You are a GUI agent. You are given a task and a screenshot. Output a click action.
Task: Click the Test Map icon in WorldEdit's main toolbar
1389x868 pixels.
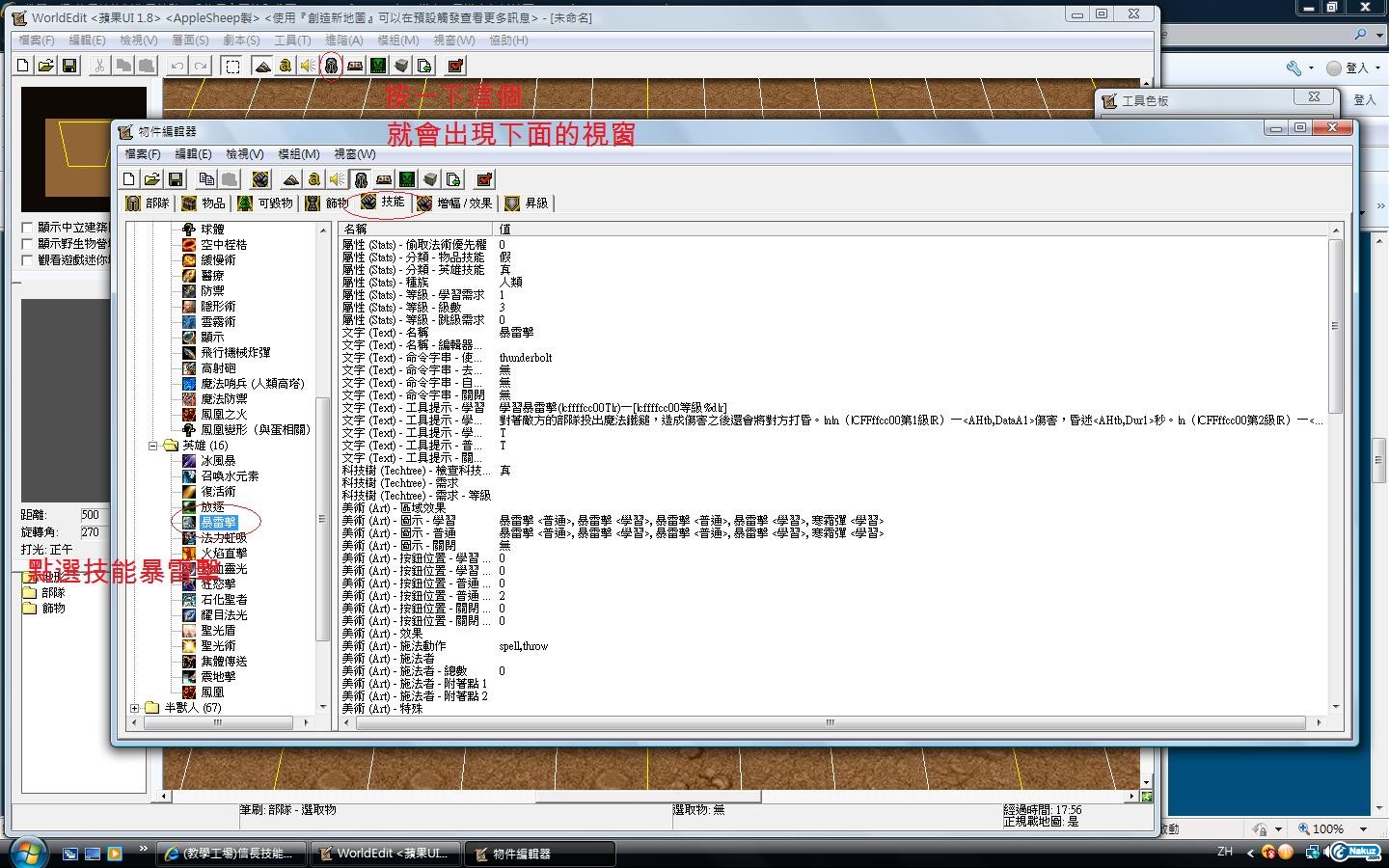[x=455, y=66]
